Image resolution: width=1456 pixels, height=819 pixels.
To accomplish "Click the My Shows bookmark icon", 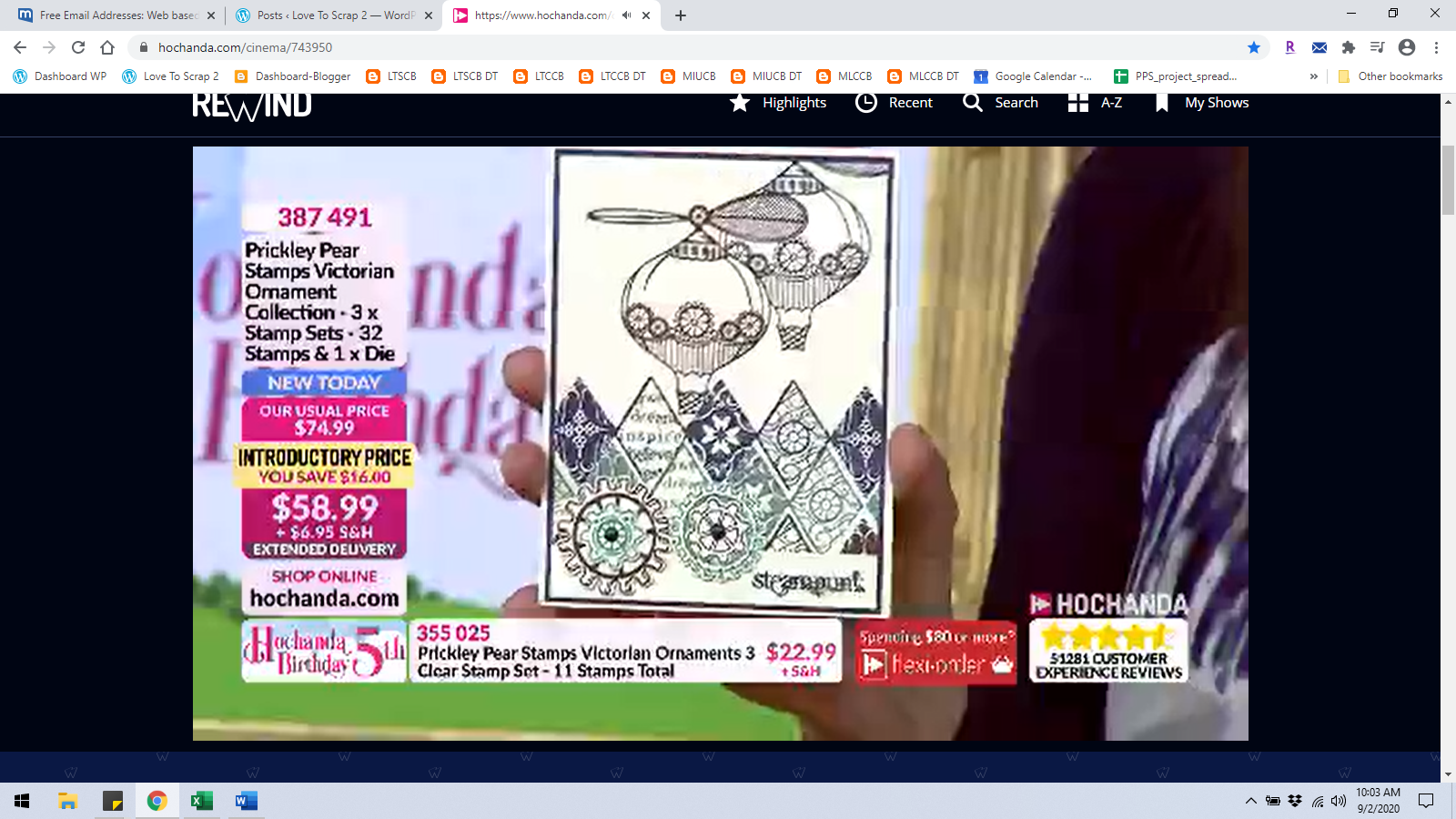I will point(1161,103).
